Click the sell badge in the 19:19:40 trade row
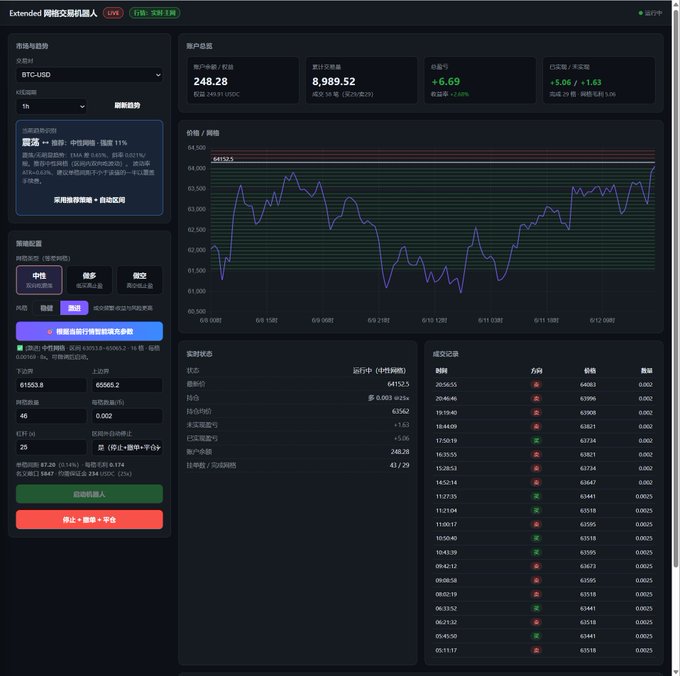Screen dimensions: 680x676 point(536,412)
